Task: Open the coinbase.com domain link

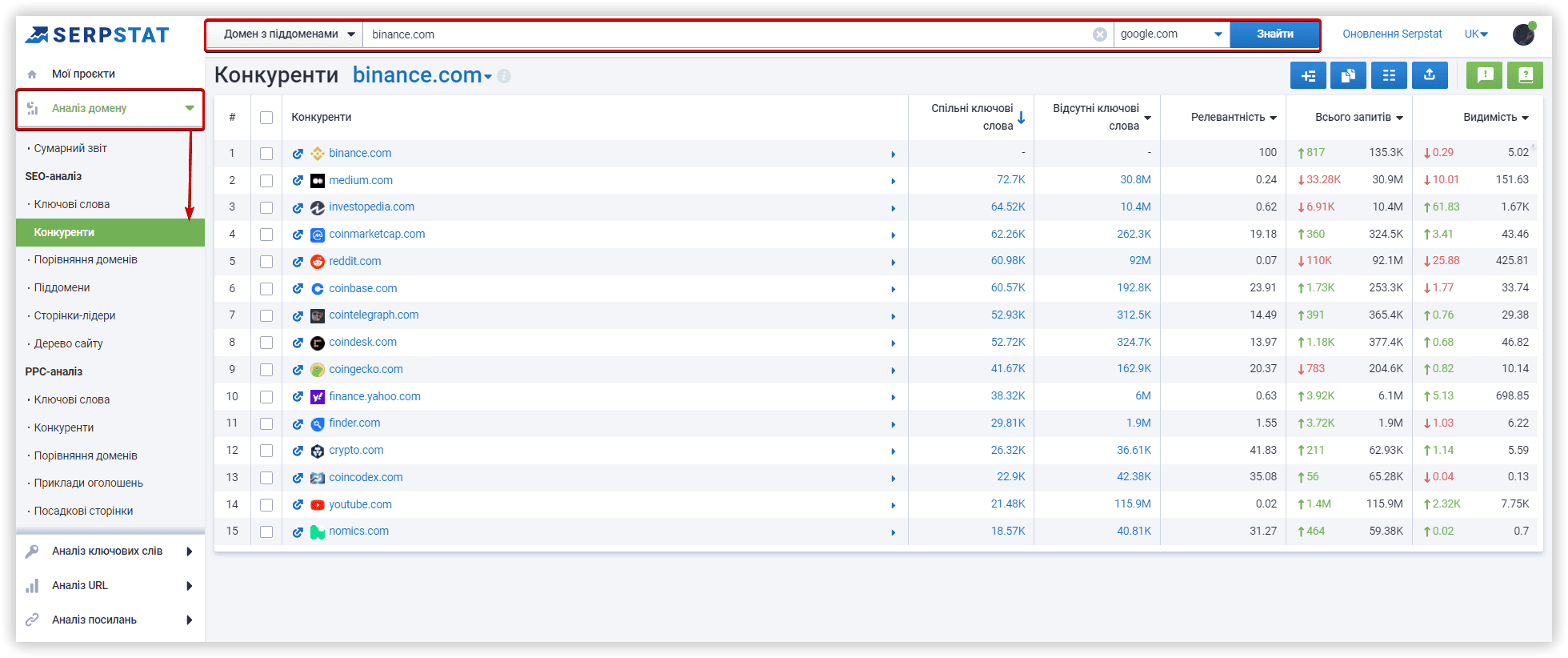Action: pyautogui.click(x=362, y=288)
